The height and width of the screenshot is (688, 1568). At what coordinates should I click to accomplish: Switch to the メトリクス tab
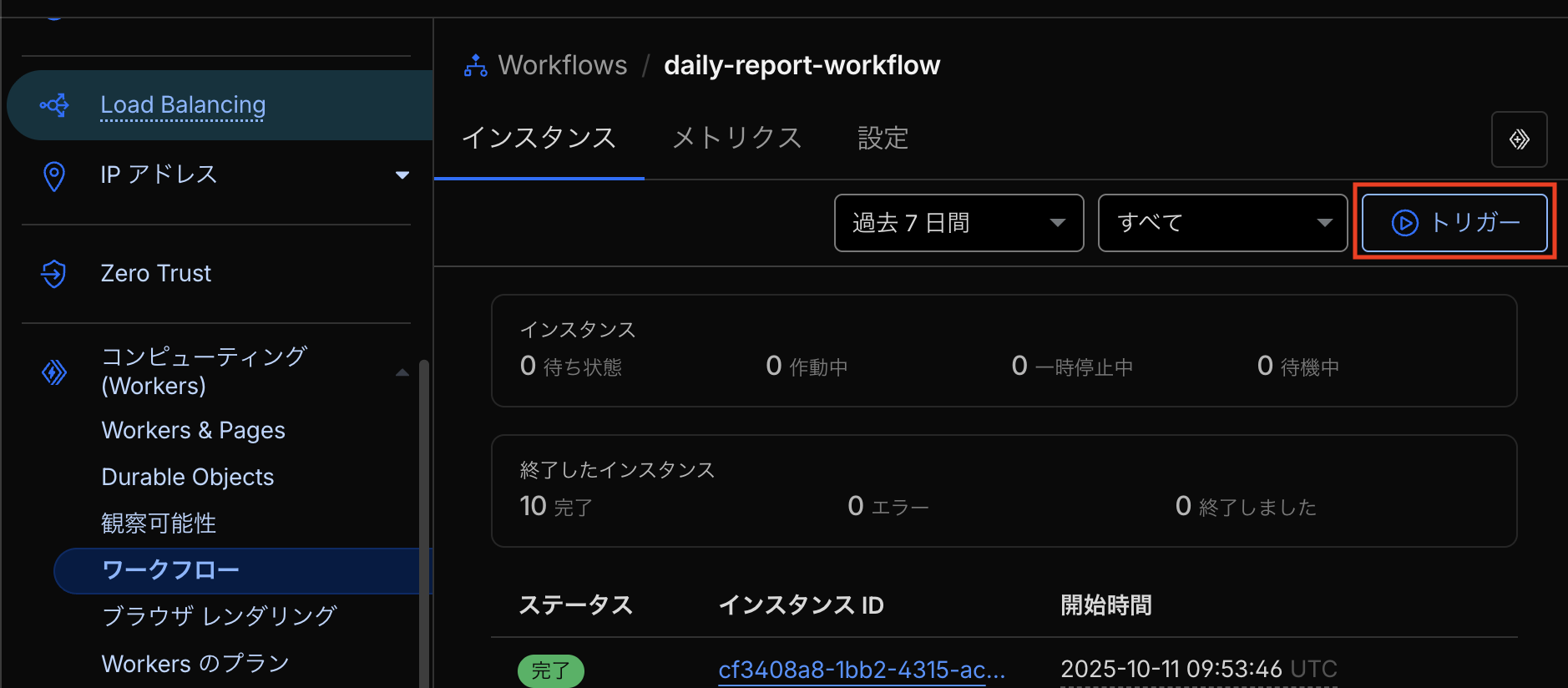pos(736,138)
